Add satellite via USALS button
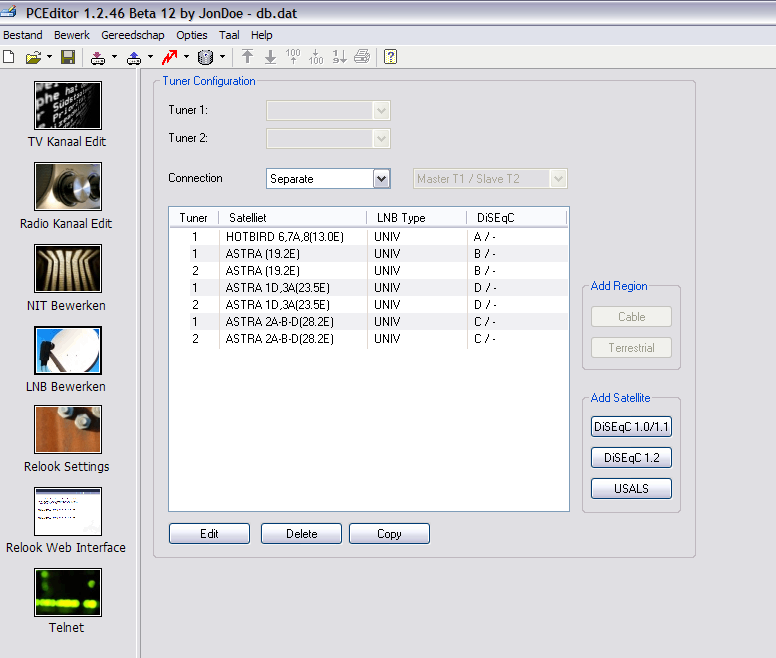This screenshot has width=776, height=658. point(631,489)
